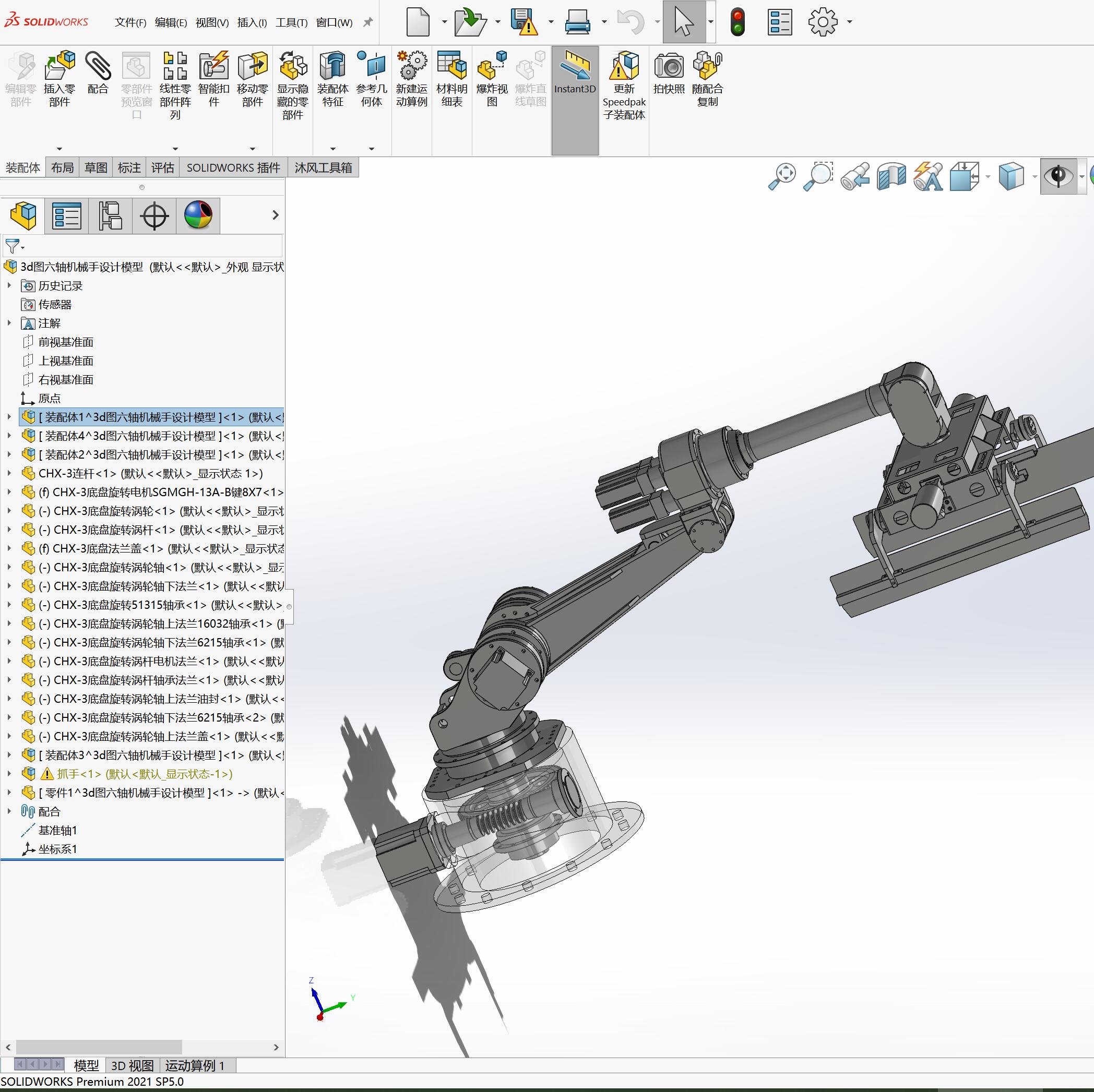
Task: Click the Mate (配合) paperclip icon
Action: point(98,66)
